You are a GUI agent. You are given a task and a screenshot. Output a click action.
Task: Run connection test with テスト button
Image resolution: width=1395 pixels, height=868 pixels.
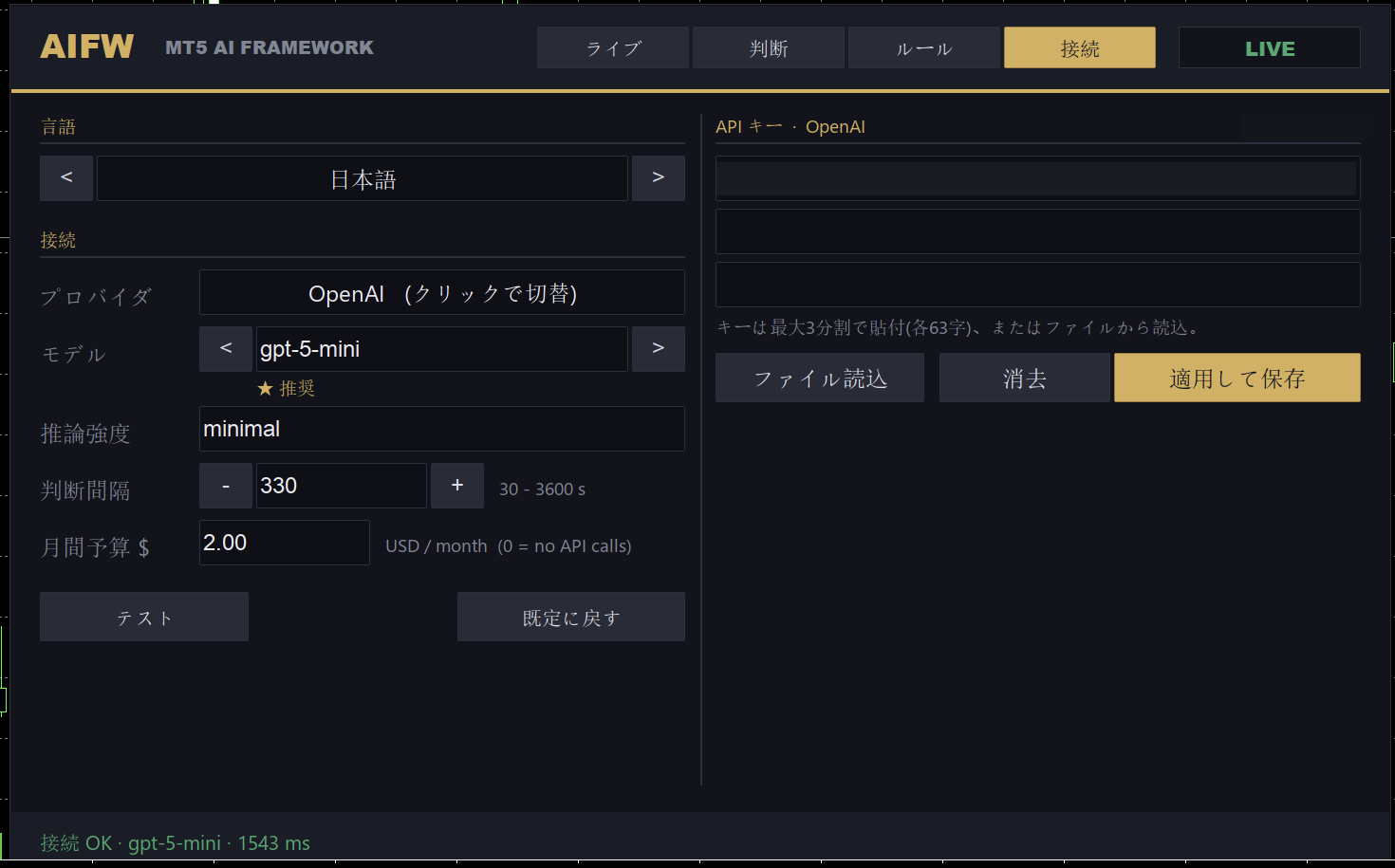144,617
